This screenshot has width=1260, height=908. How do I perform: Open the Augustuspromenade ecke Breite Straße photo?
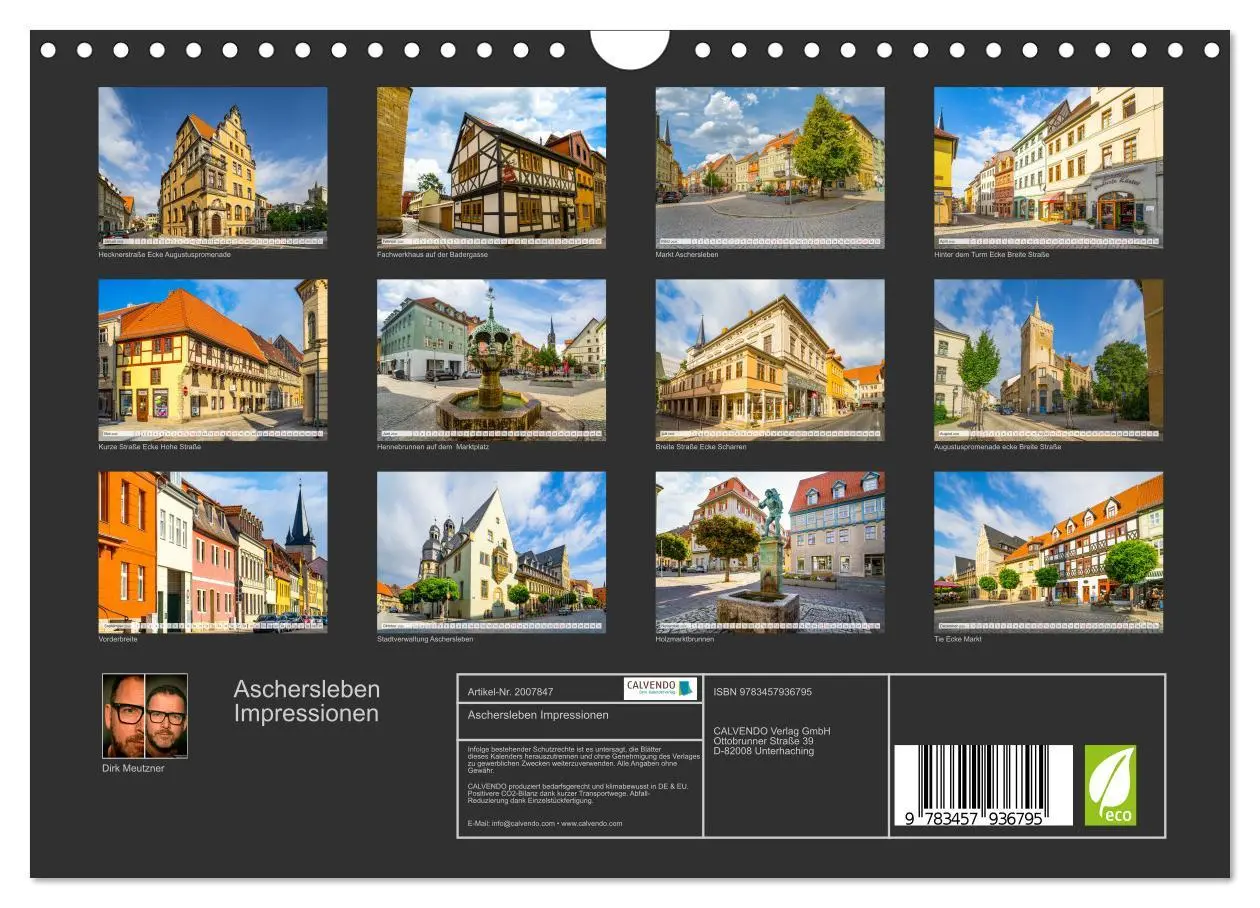tap(1048, 360)
